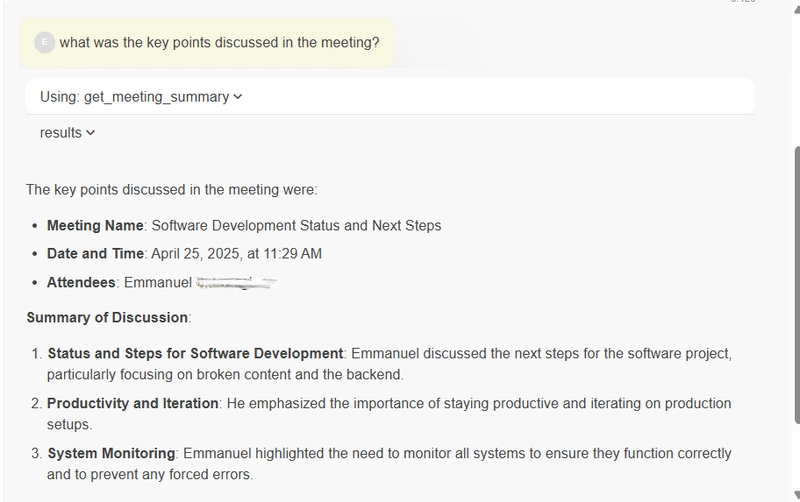Click the vertical scrollbar thumb

pos(797,285)
